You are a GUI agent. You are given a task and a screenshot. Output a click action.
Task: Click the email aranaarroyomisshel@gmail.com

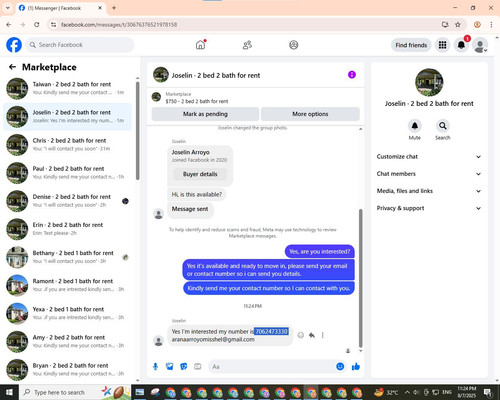click(x=213, y=339)
